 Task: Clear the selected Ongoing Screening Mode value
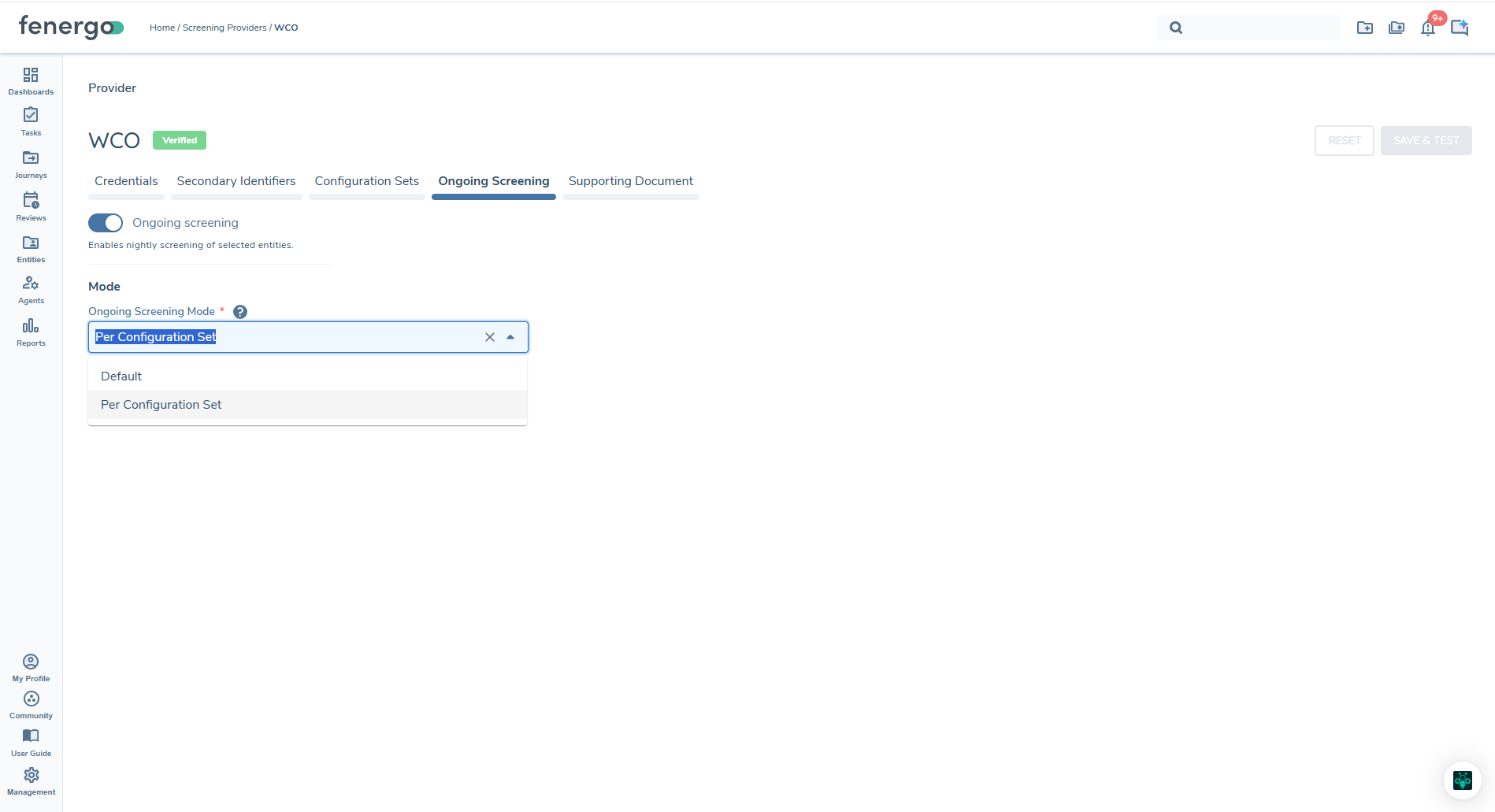(490, 337)
